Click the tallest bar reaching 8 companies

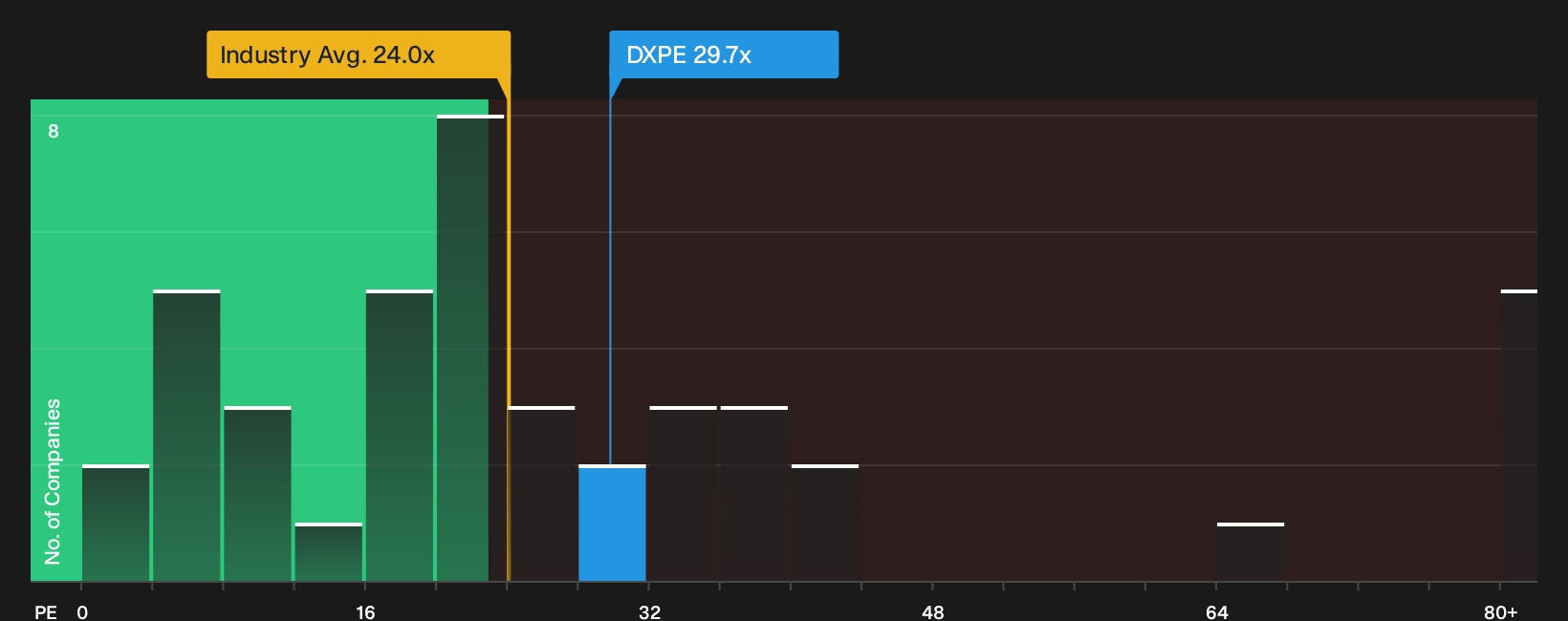coord(470,348)
